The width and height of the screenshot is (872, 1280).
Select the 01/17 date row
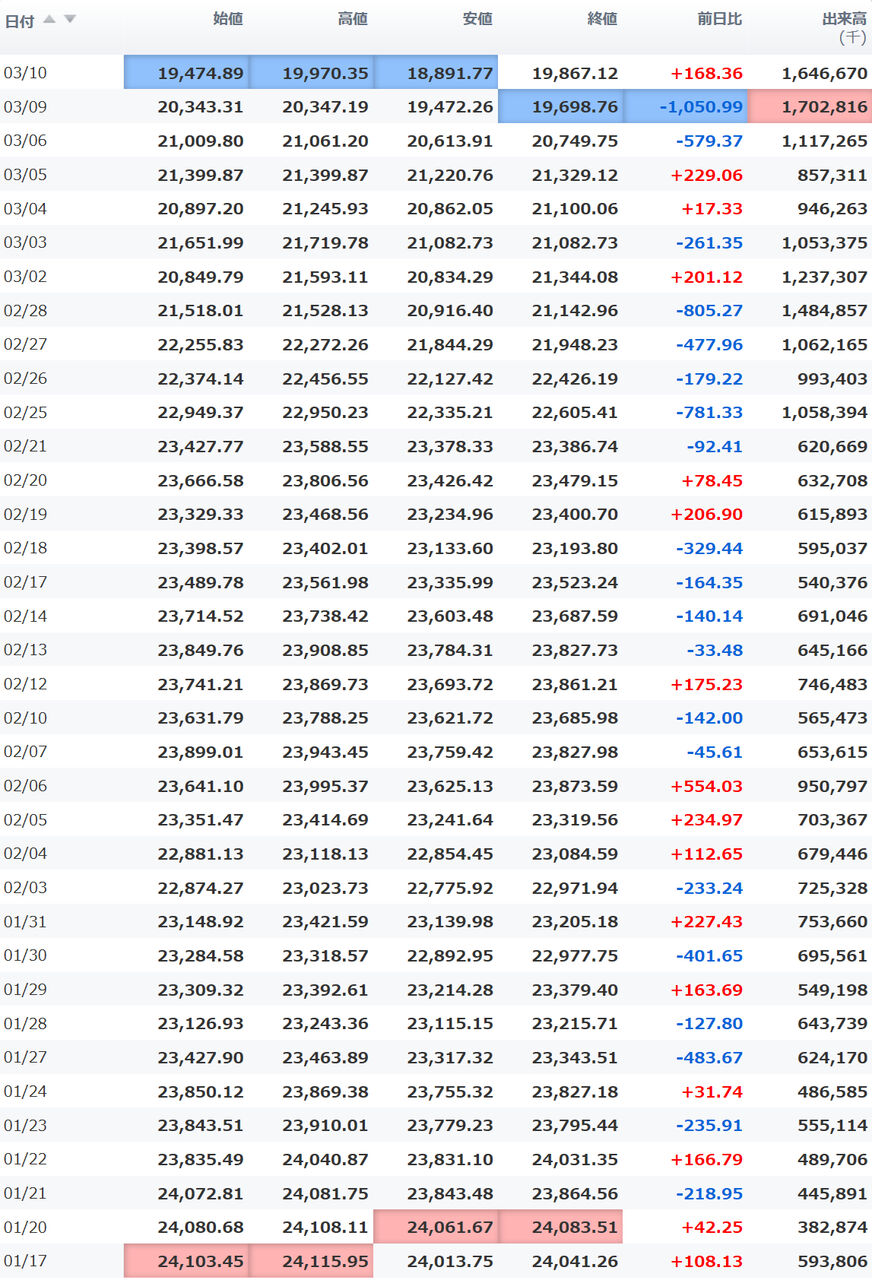point(436,1261)
